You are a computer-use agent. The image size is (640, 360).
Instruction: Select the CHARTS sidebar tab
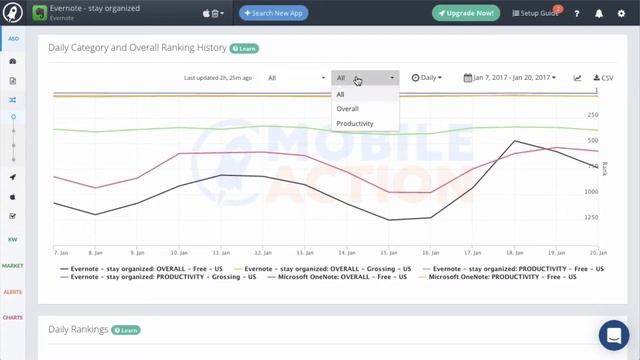tap(13, 318)
